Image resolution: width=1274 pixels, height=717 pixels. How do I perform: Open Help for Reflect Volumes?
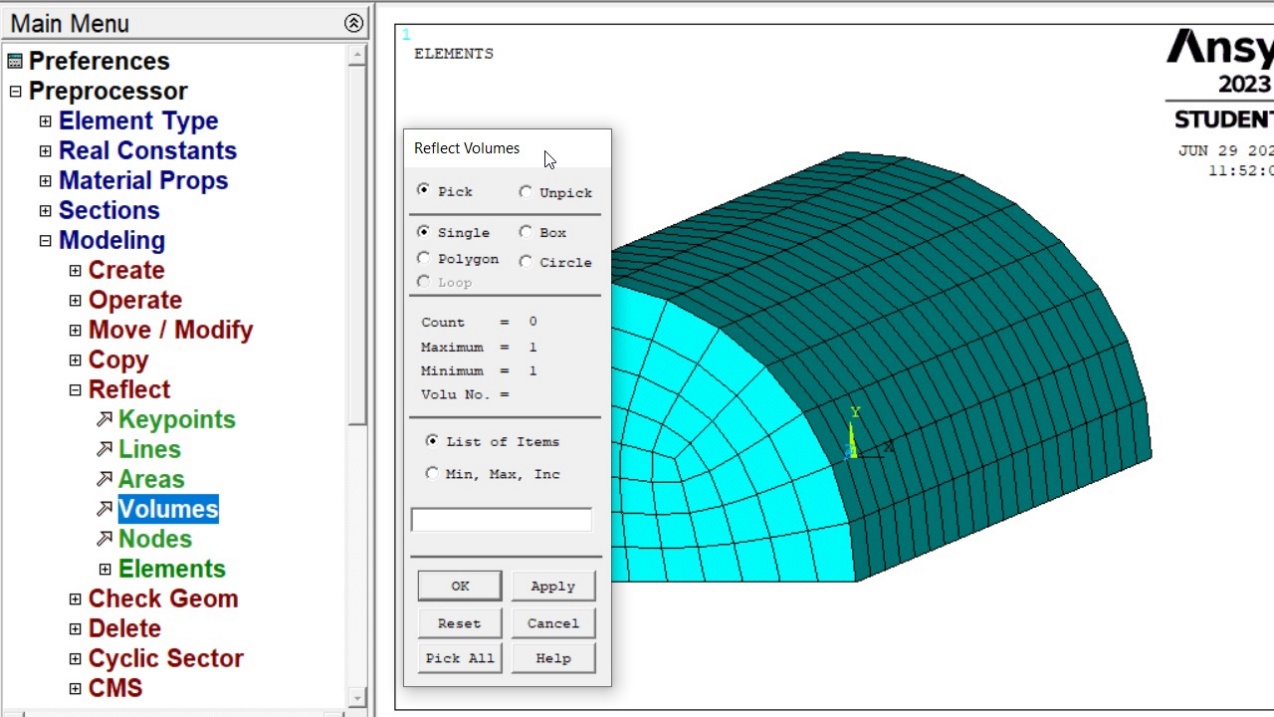click(553, 658)
